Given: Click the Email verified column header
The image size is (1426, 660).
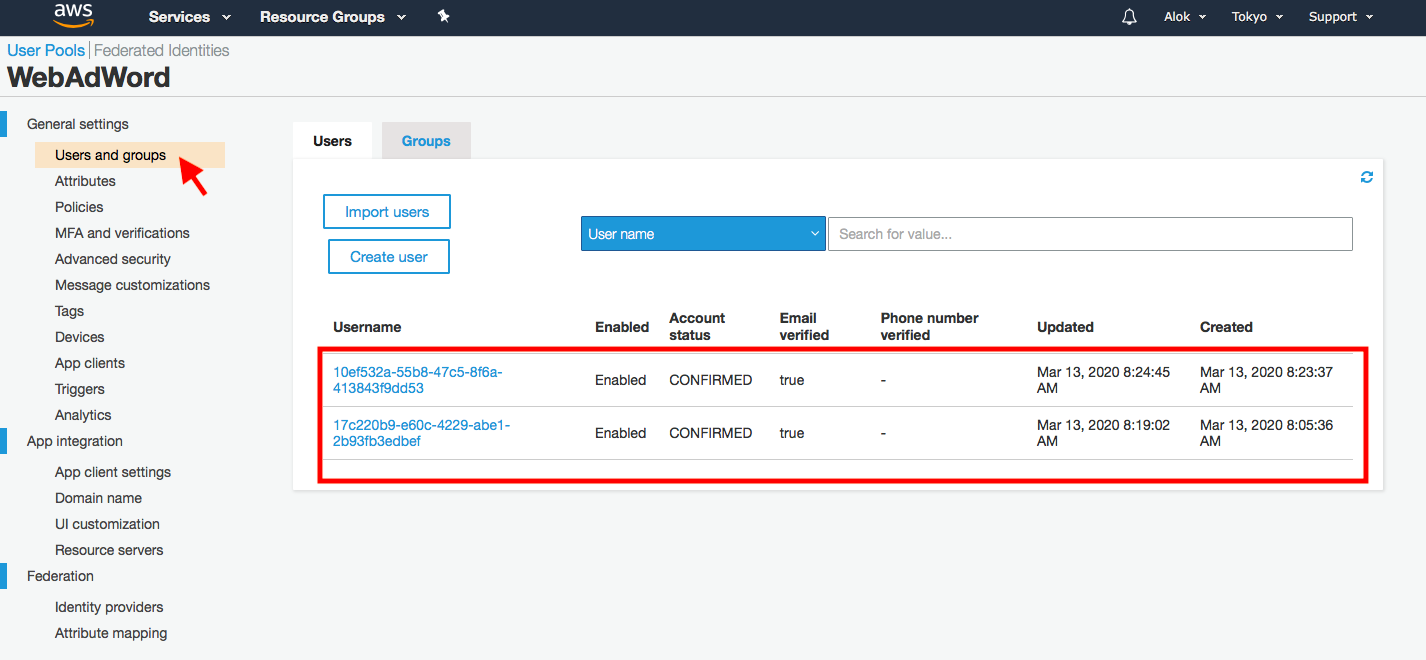Looking at the screenshot, I should point(804,327).
